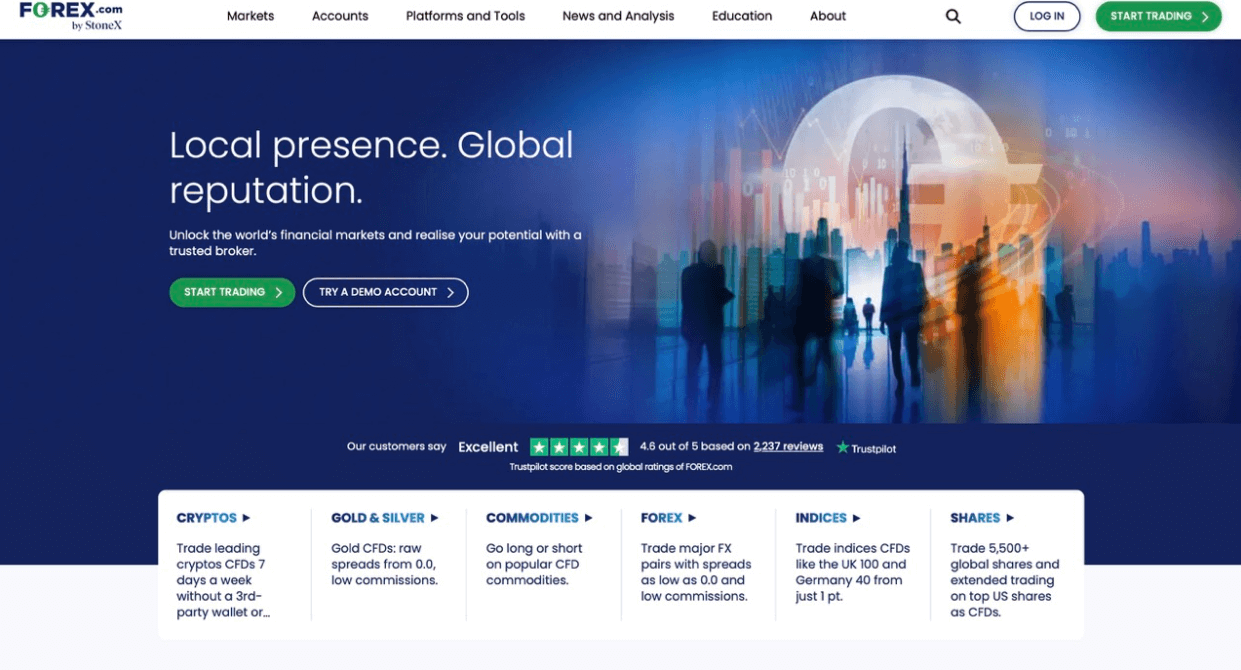
Task: Click chevron on hero START TRADING button
Action: coord(278,292)
